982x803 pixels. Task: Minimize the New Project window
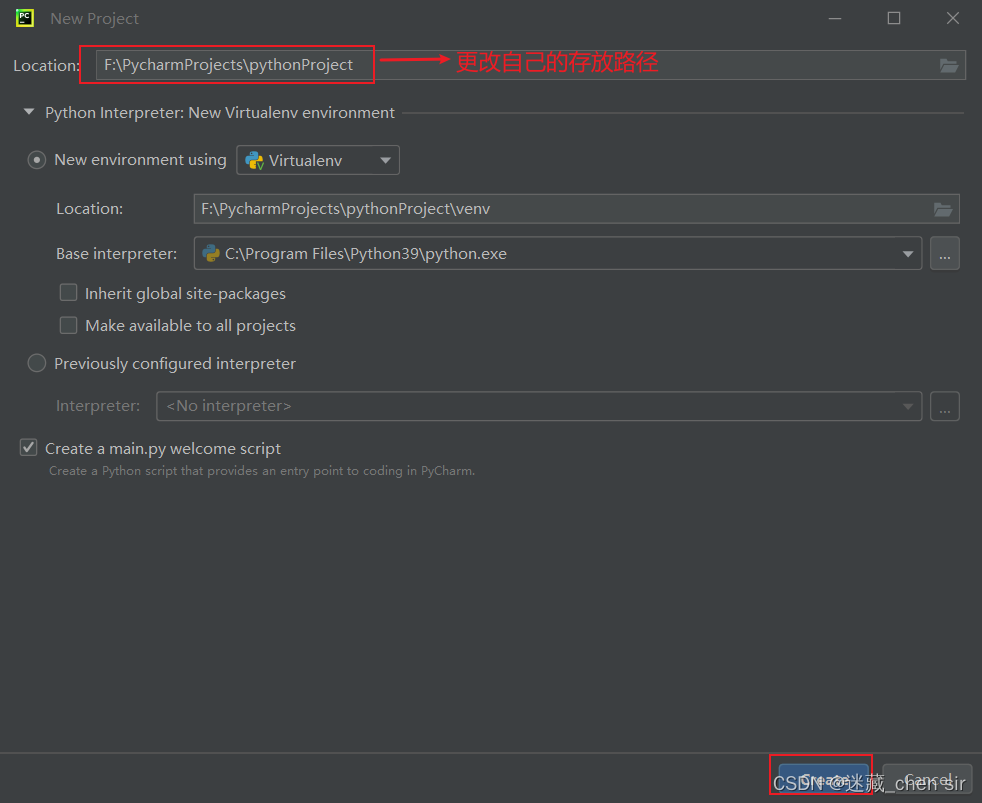tap(835, 19)
